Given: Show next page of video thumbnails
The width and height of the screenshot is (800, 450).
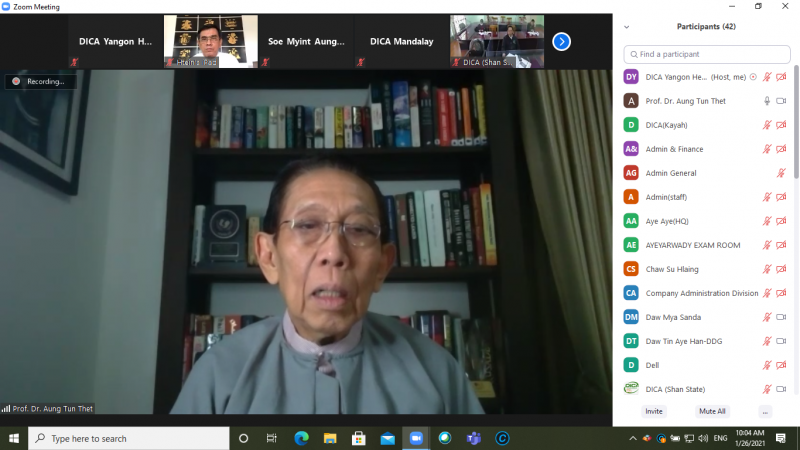Looking at the screenshot, I should [x=562, y=41].
